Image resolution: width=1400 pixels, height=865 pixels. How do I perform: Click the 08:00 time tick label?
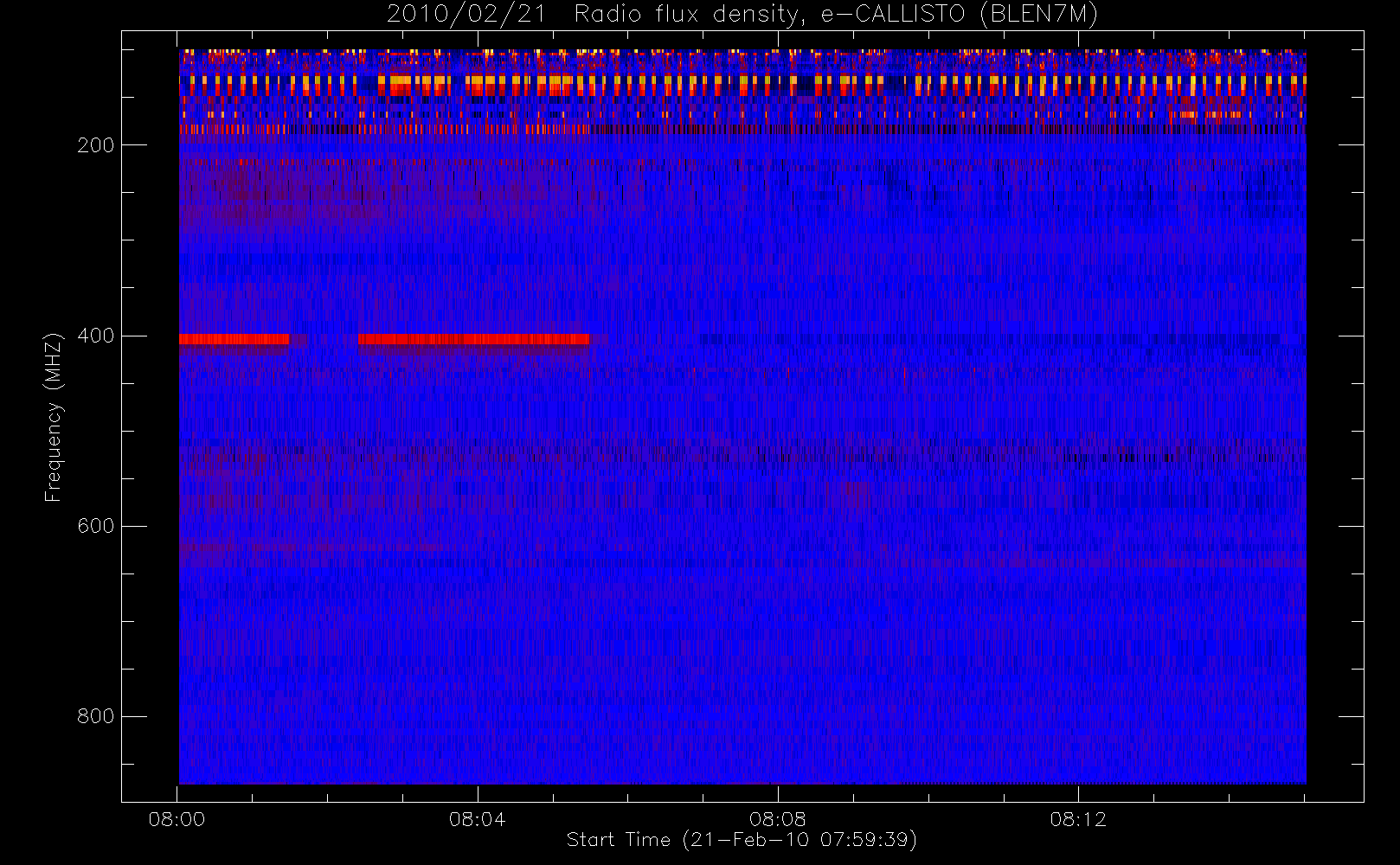(x=177, y=819)
